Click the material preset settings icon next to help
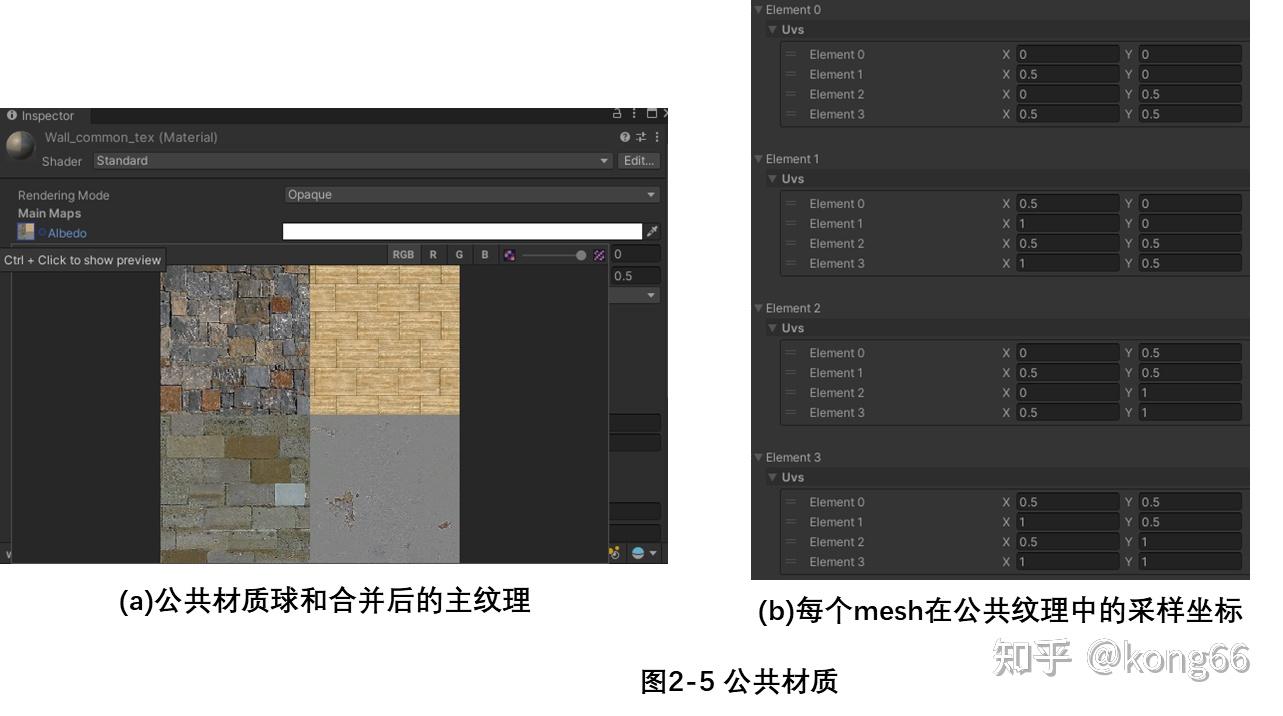Image resolution: width=1283 pixels, height=716 pixels. tap(641, 137)
